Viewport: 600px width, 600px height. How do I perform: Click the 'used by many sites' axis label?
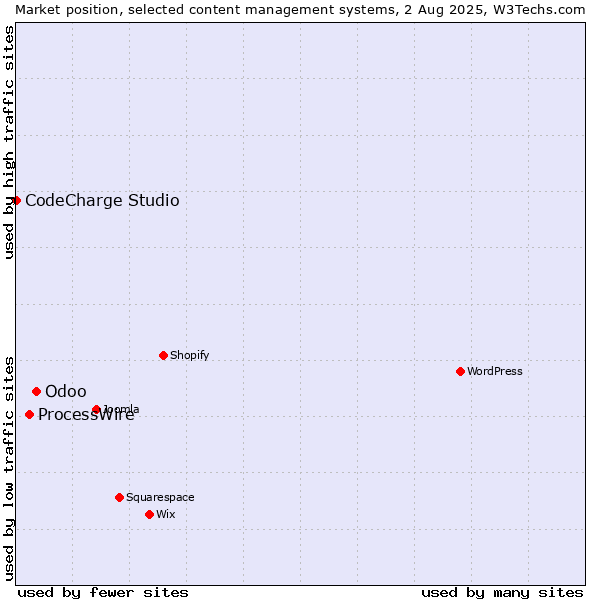502,593
